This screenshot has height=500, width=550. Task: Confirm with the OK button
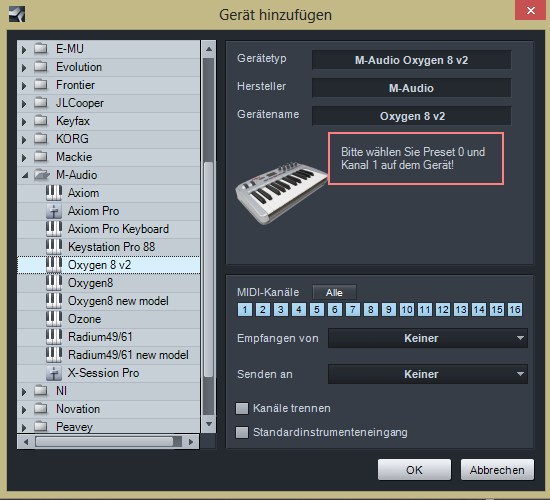tap(414, 469)
